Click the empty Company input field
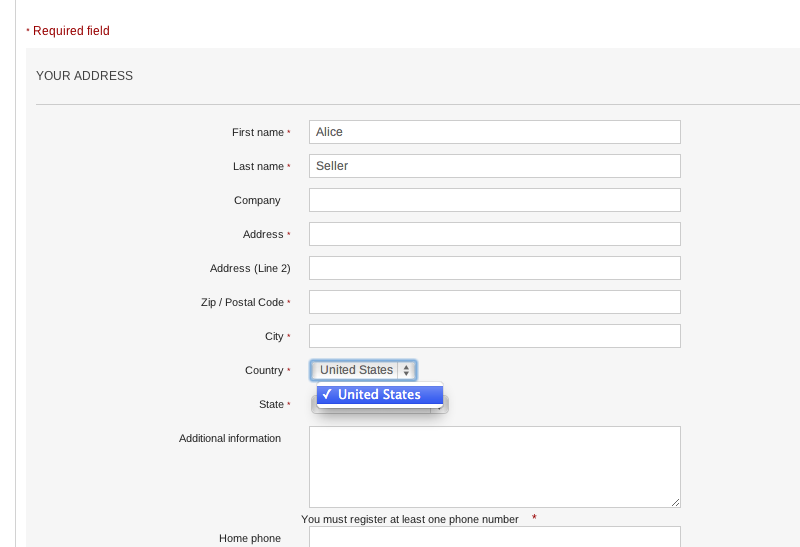Image resolution: width=800 pixels, height=547 pixels. tap(494, 200)
